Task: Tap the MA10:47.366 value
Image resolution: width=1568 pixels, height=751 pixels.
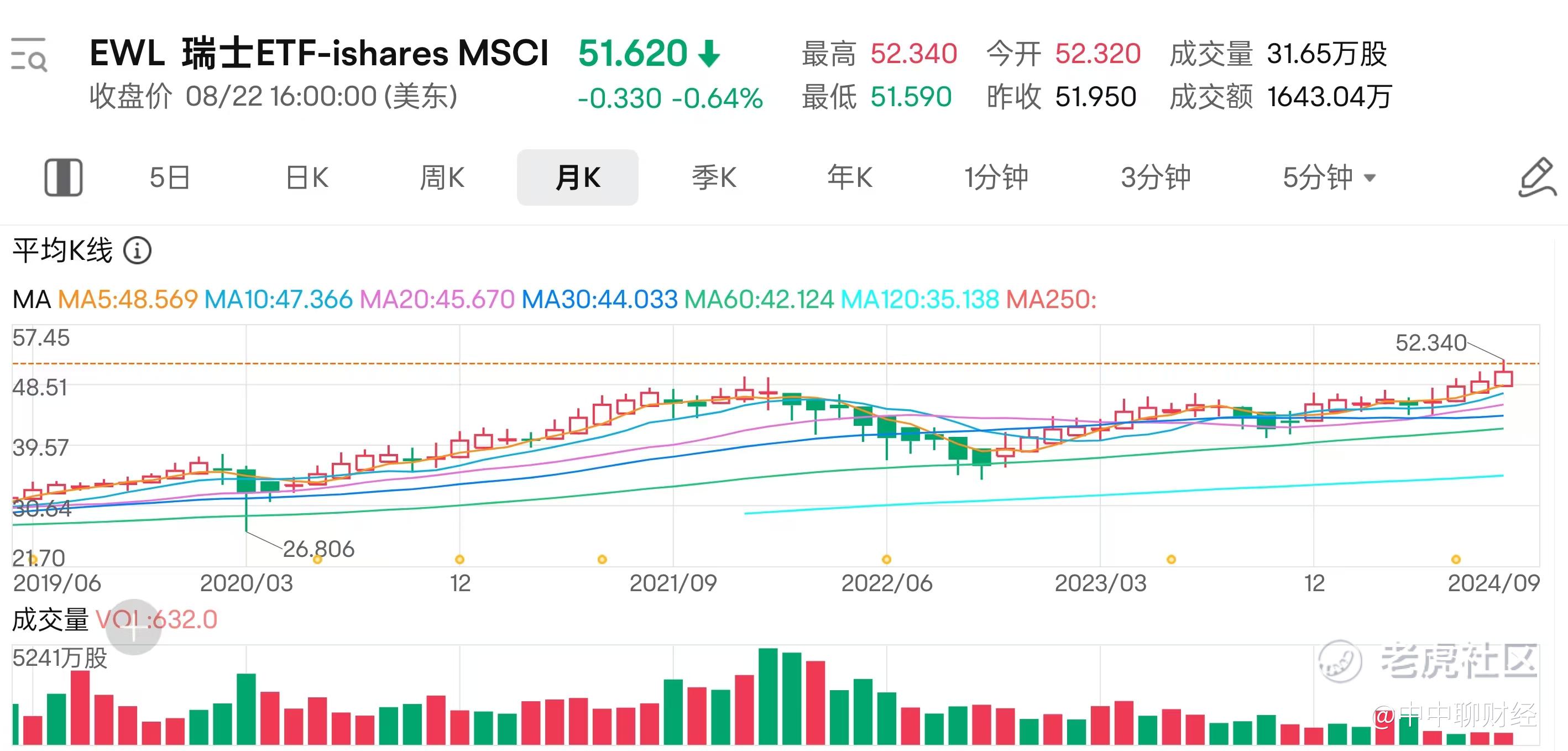Action: point(278,299)
